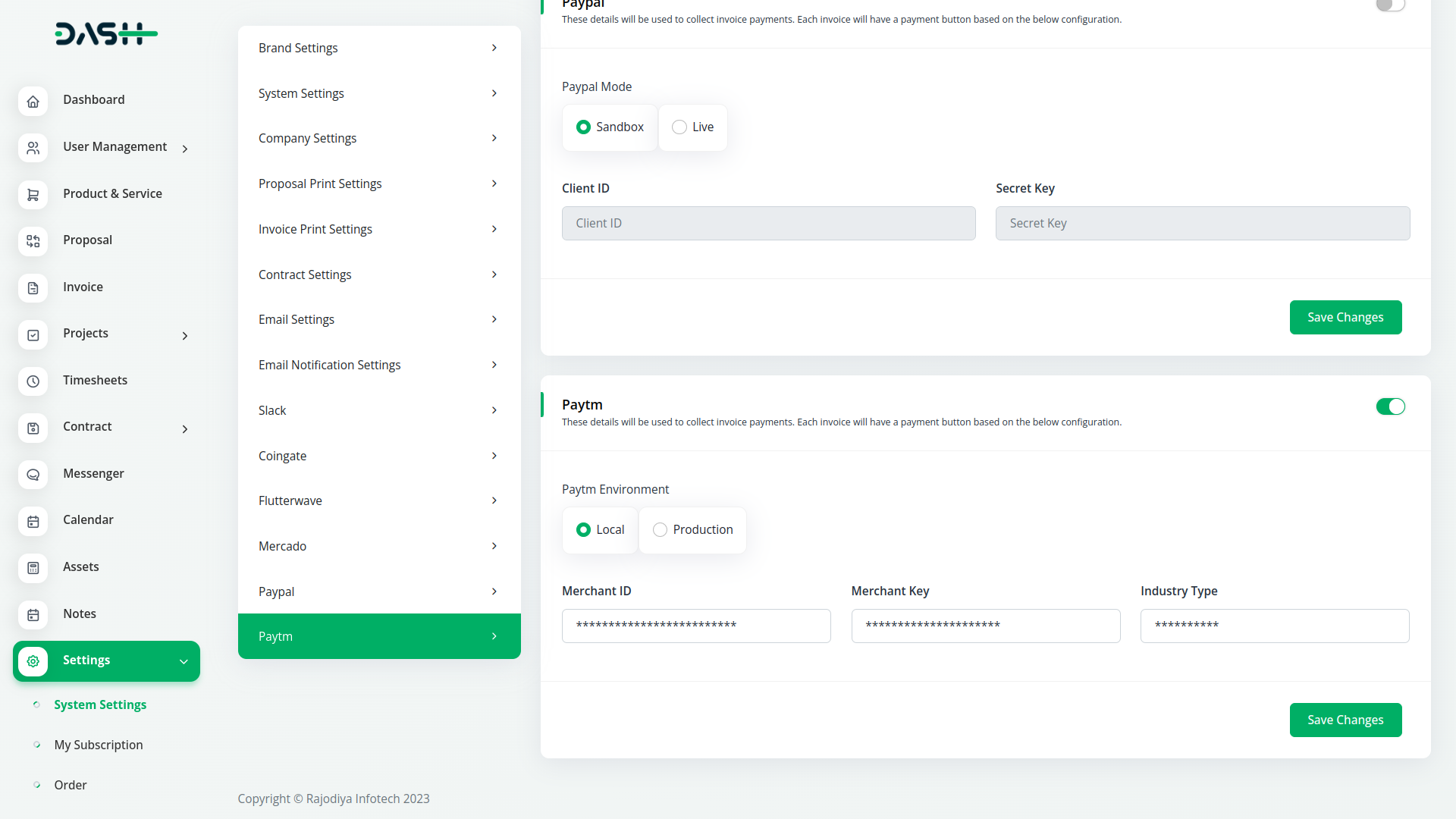Go to Flutterwave settings section
Screen dimensions: 1456x819
coord(378,501)
